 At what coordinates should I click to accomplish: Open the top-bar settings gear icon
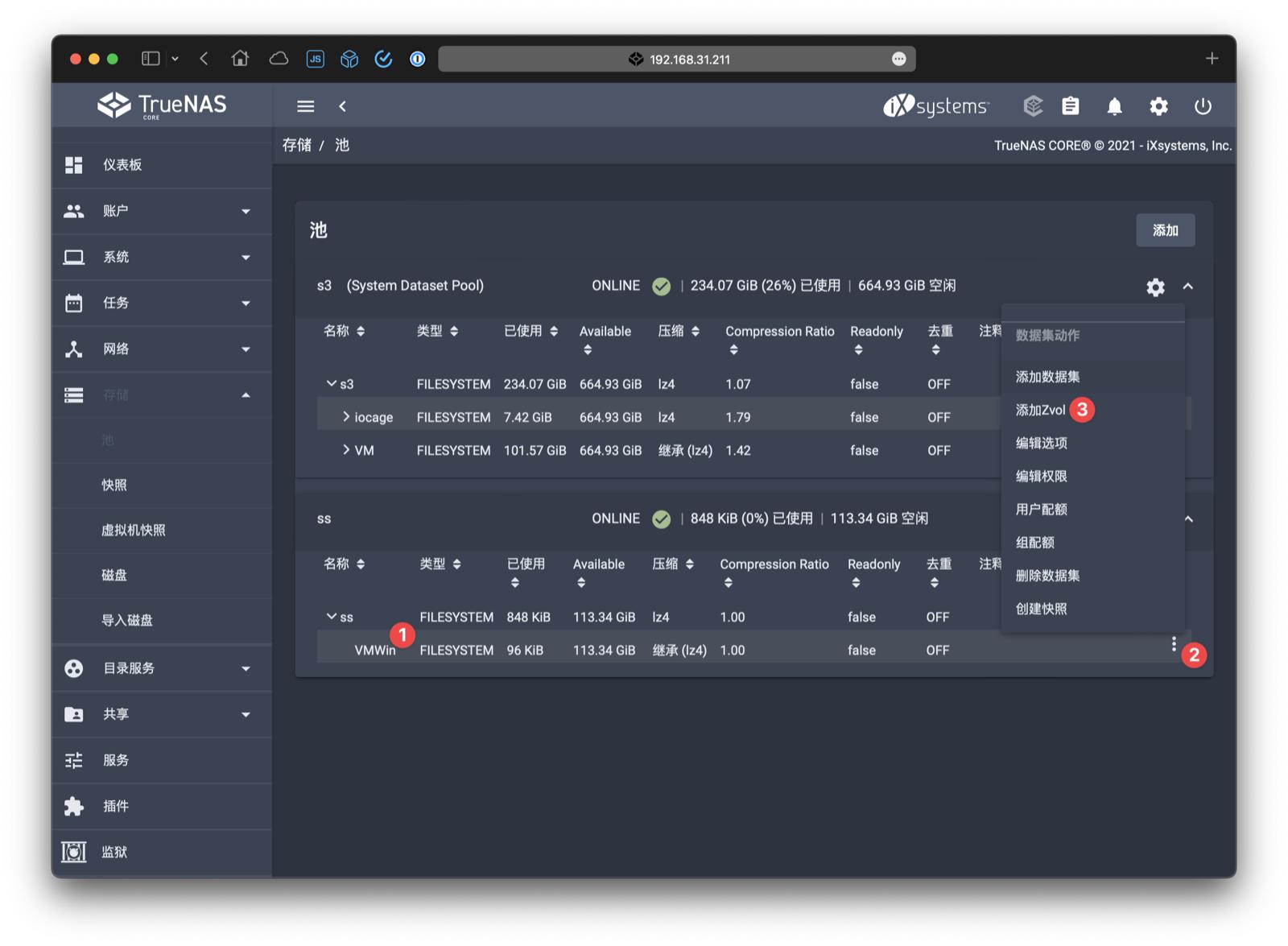[1159, 105]
